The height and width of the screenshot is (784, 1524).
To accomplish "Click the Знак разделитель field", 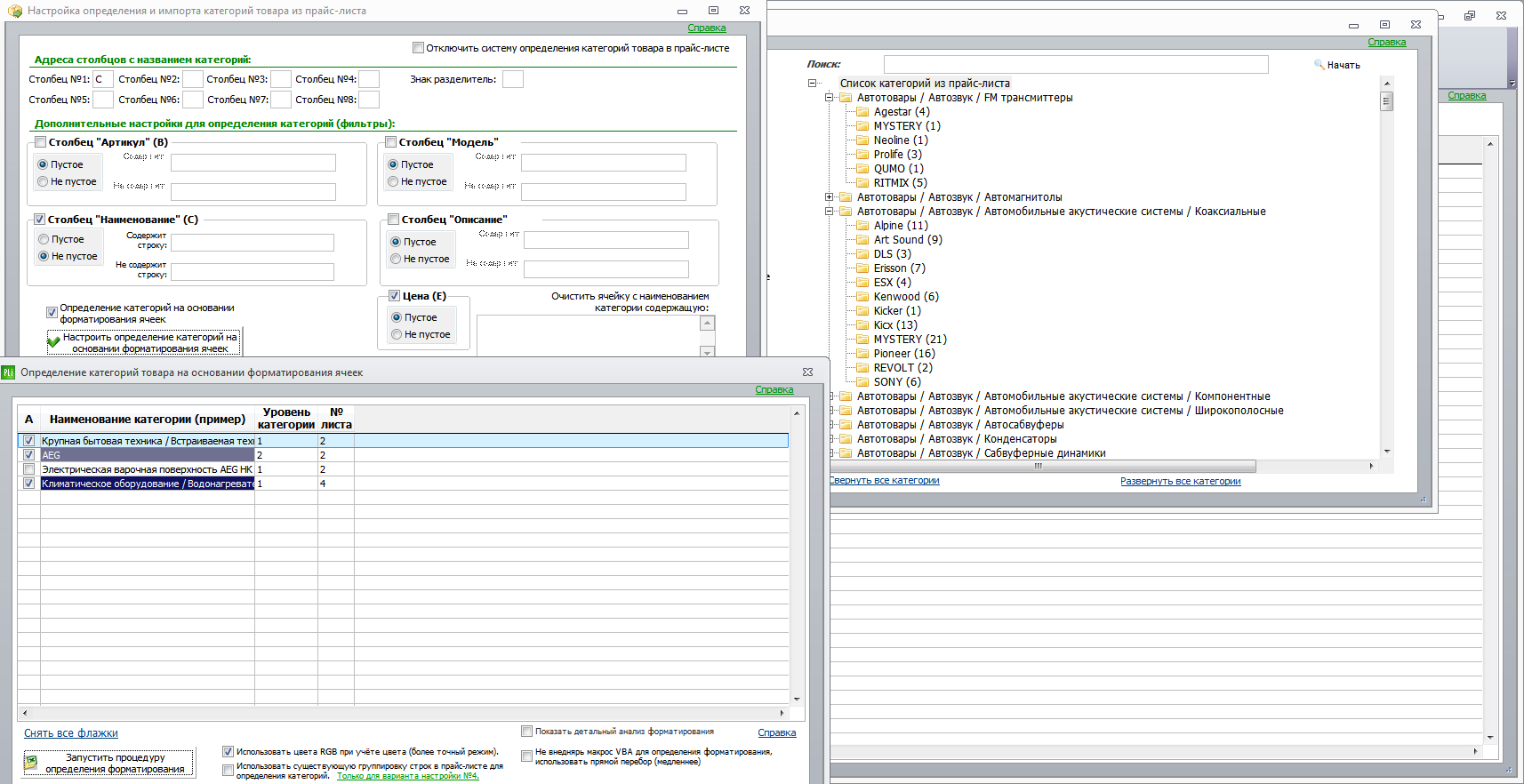I will coord(512,79).
